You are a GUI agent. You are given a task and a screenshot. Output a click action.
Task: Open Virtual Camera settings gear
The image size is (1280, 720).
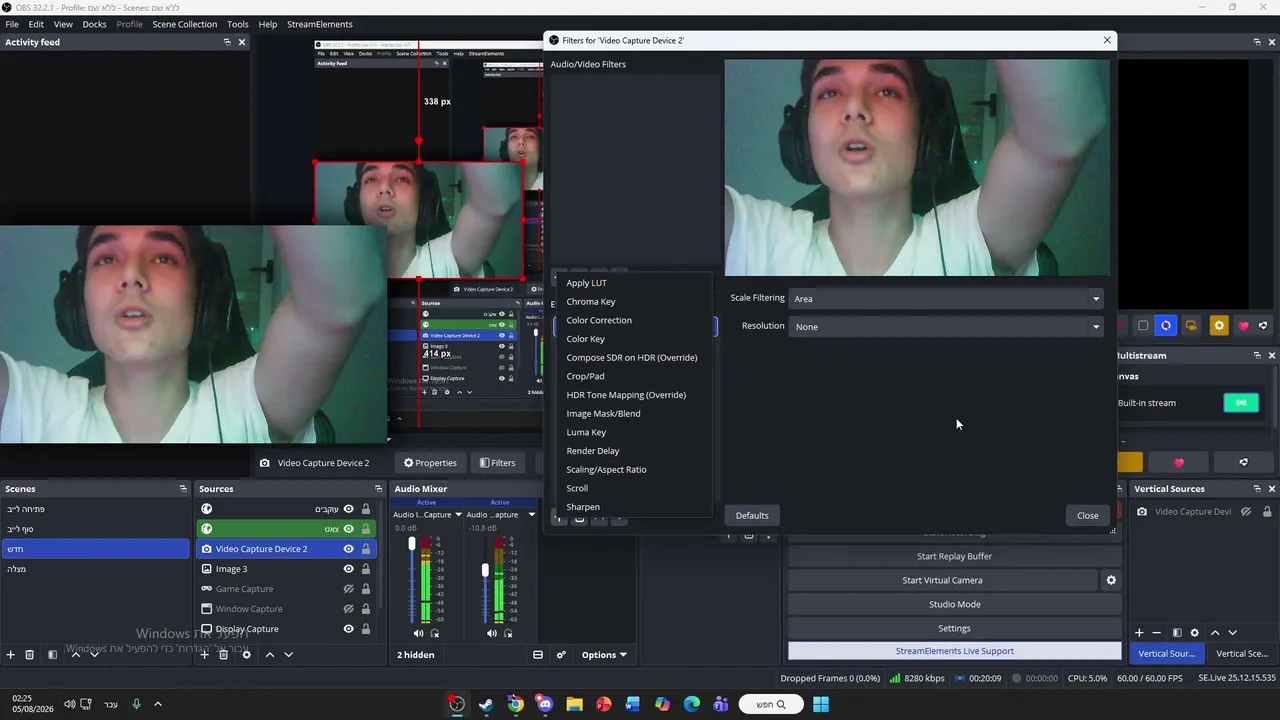click(x=1111, y=580)
